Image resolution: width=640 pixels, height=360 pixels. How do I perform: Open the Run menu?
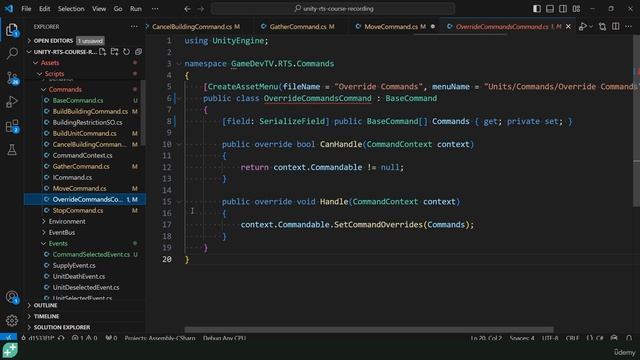coord(136,9)
